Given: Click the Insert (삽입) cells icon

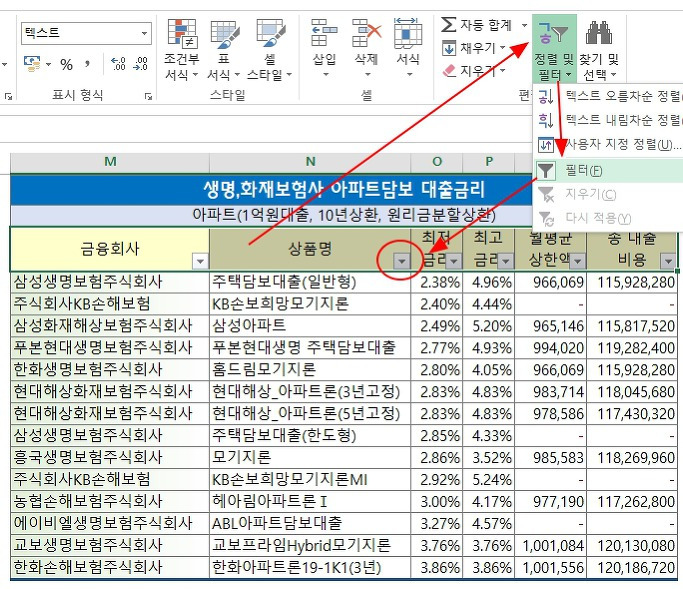Looking at the screenshot, I should [x=324, y=32].
